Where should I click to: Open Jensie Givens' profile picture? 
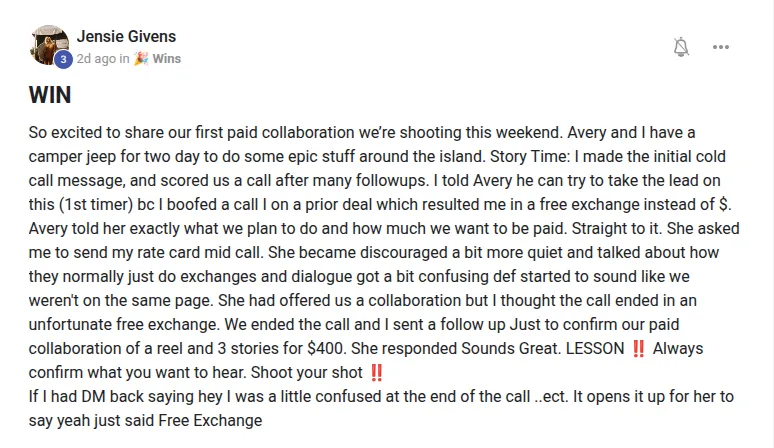pyautogui.click(x=49, y=46)
